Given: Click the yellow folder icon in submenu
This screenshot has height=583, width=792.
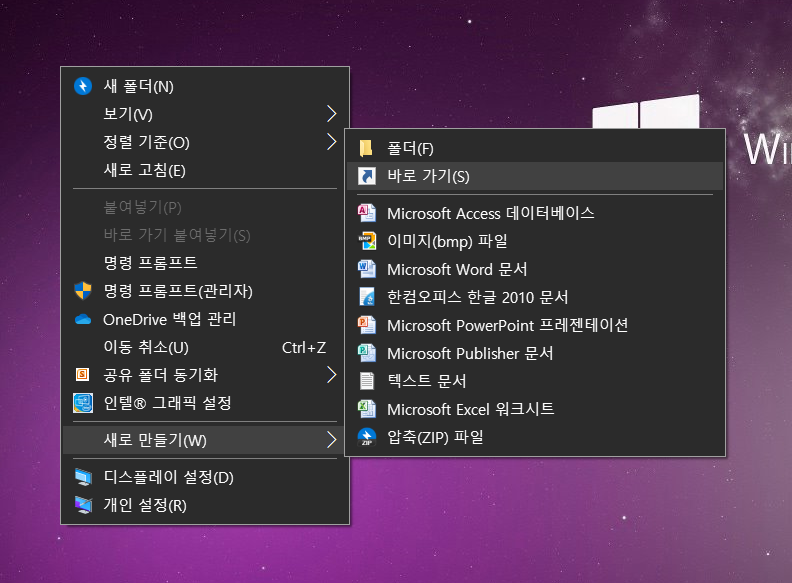Looking at the screenshot, I should (366, 149).
